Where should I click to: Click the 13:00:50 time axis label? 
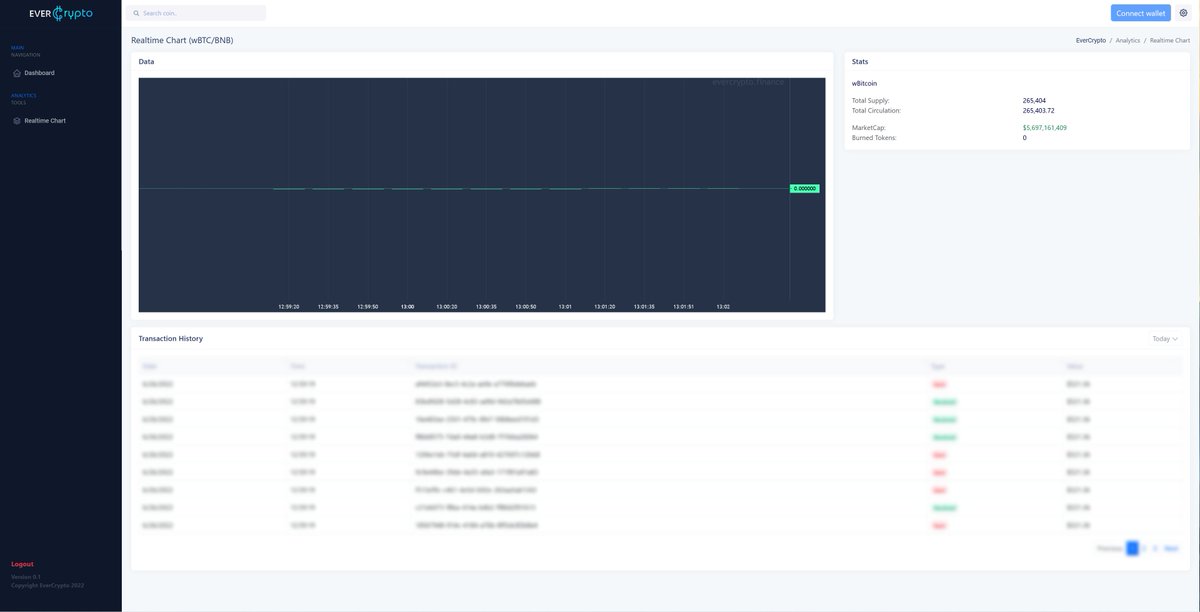[526, 307]
